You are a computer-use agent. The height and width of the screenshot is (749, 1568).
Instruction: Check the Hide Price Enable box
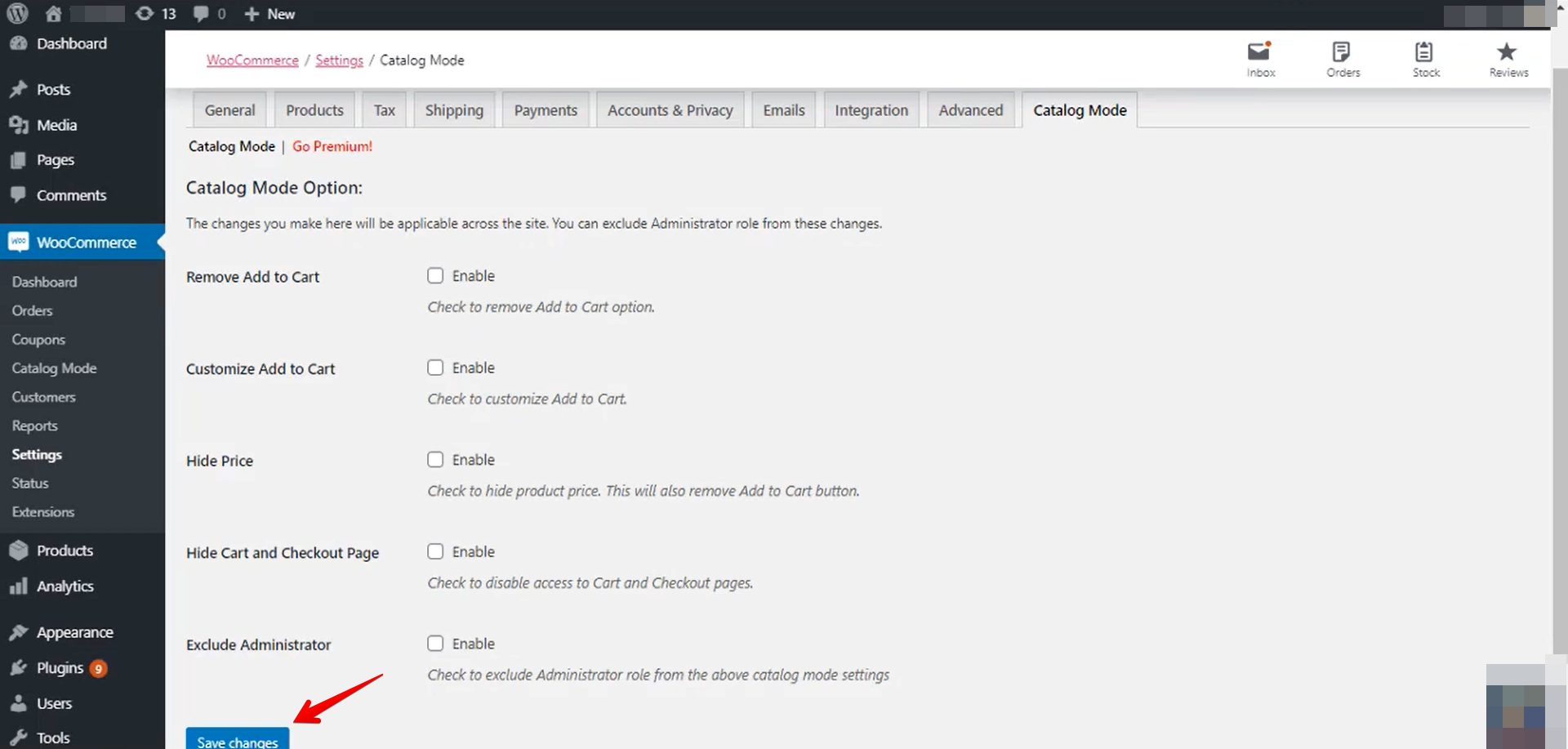coord(435,460)
